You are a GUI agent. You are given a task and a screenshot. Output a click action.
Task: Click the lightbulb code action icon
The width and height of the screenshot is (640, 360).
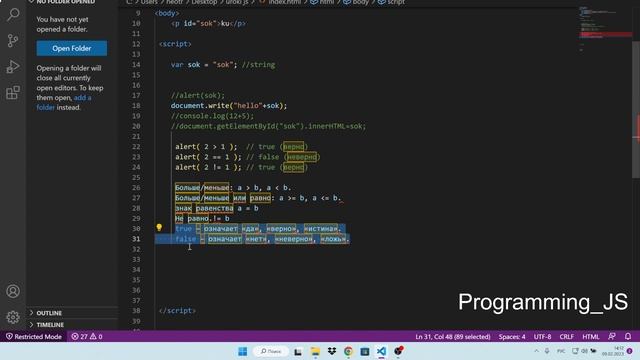tap(159, 228)
